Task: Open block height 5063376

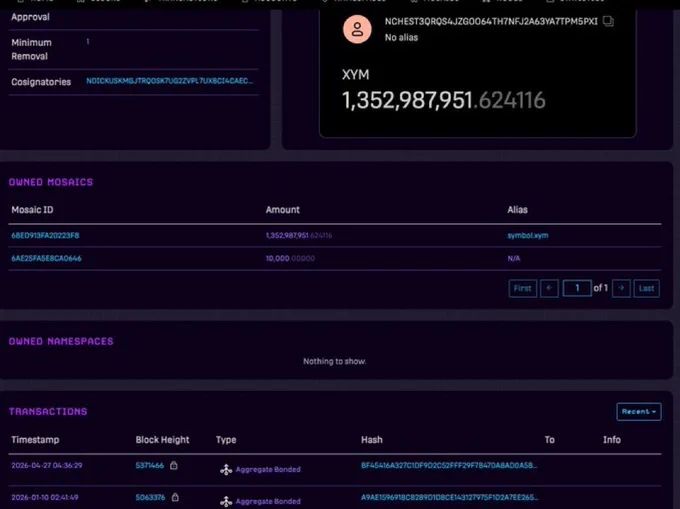Action: (150, 497)
